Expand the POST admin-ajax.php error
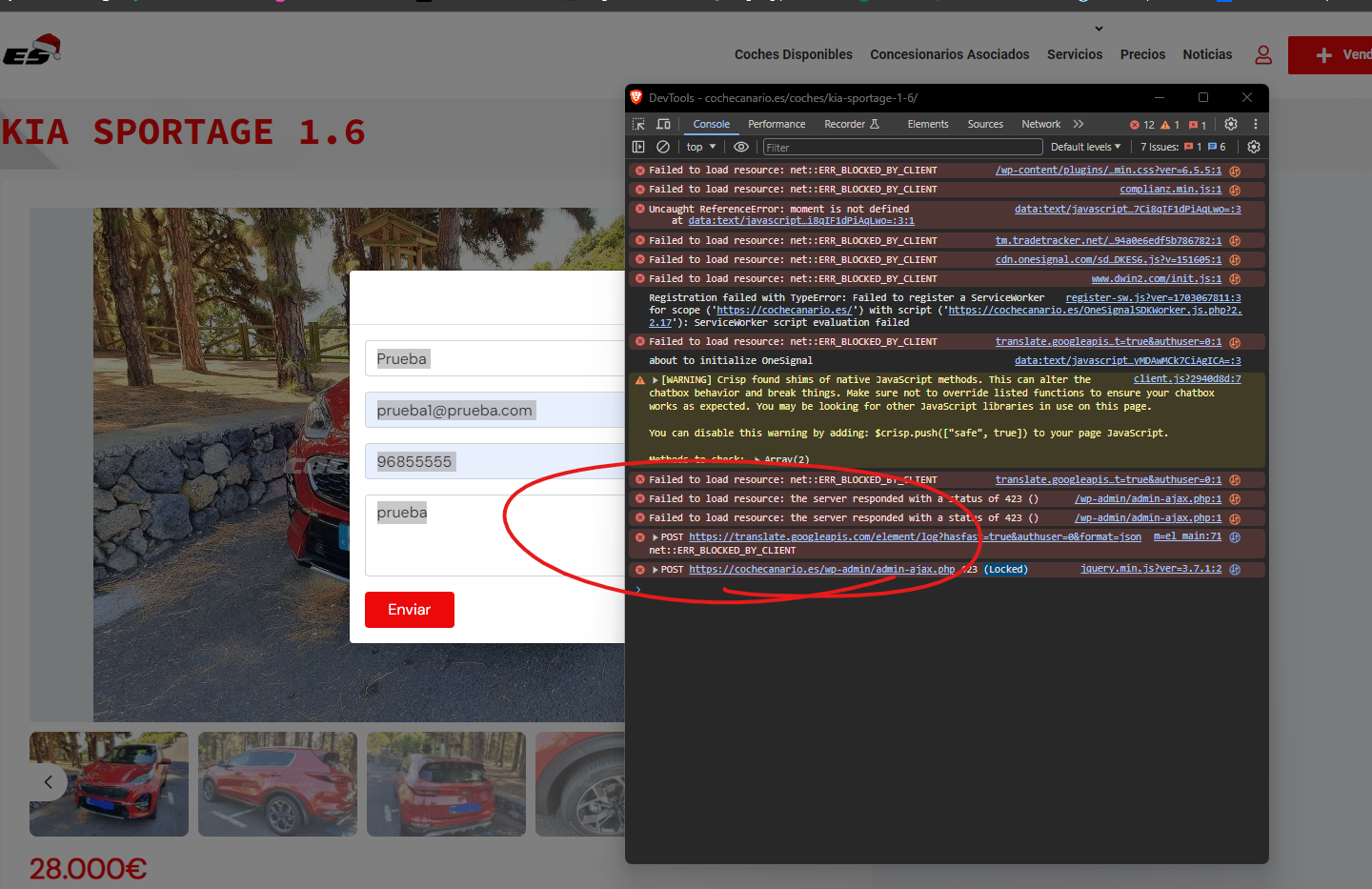1372x889 pixels. tap(655, 570)
